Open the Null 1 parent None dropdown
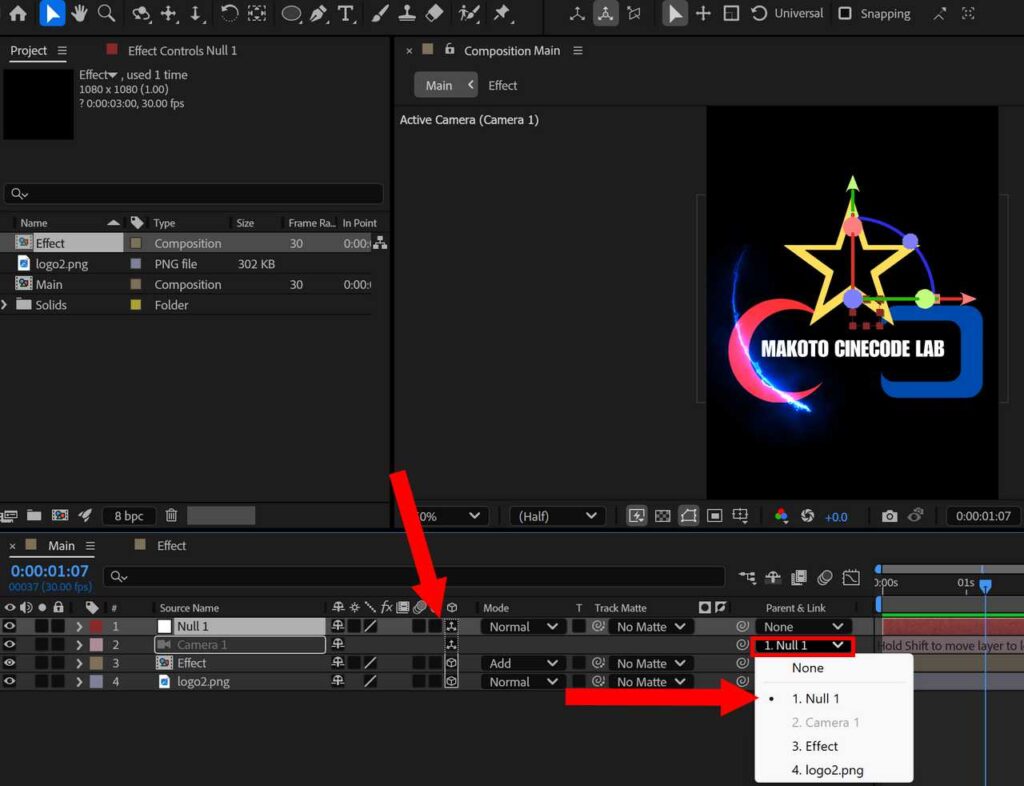Image resolution: width=1024 pixels, height=786 pixels. tap(803, 627)
